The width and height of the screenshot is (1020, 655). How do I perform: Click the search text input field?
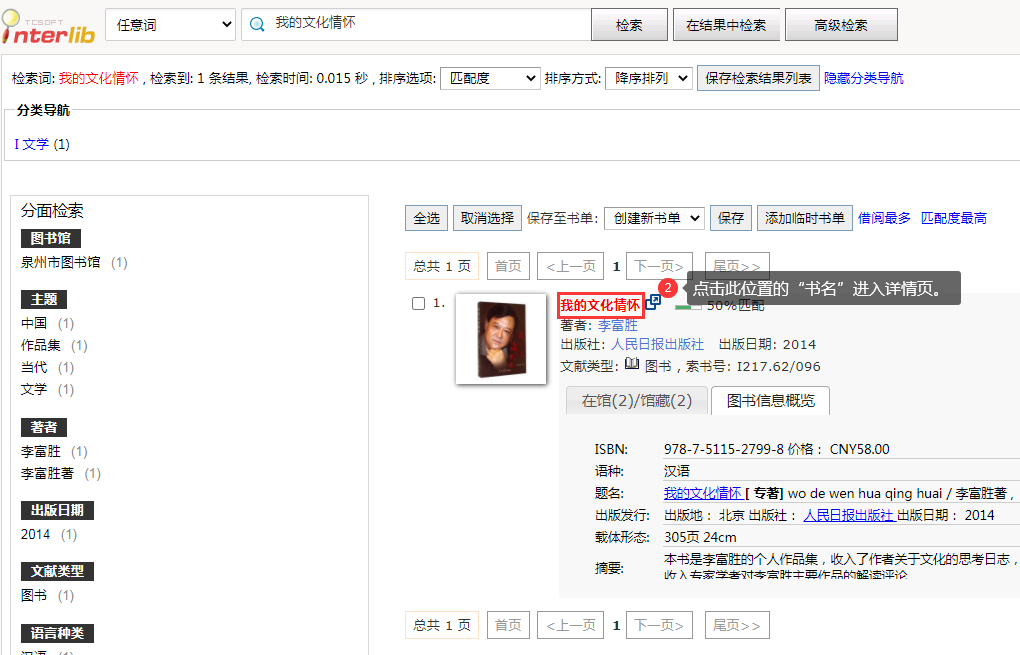click(430, 24)
